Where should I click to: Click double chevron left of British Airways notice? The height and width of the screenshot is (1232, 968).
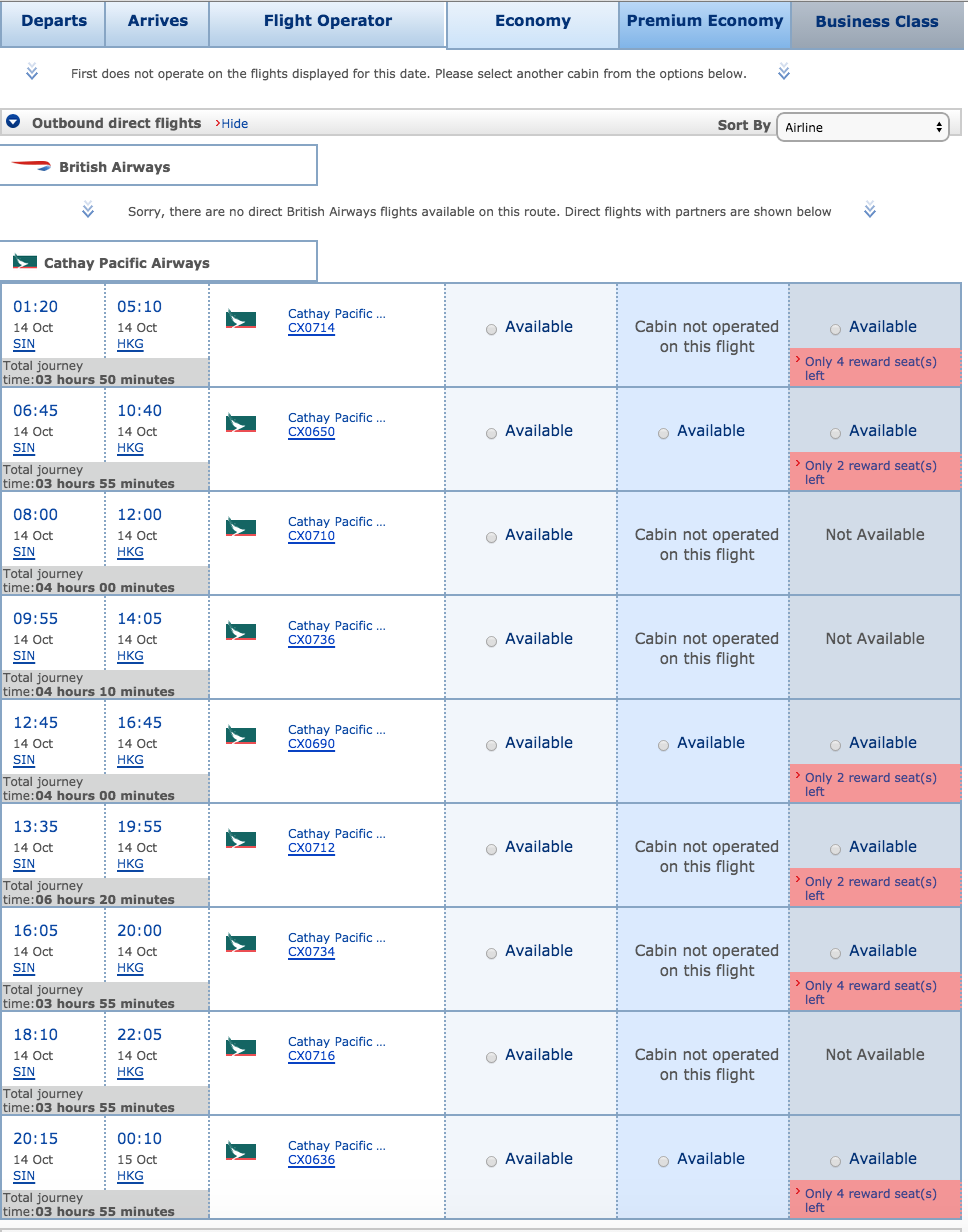coord(88,210)
